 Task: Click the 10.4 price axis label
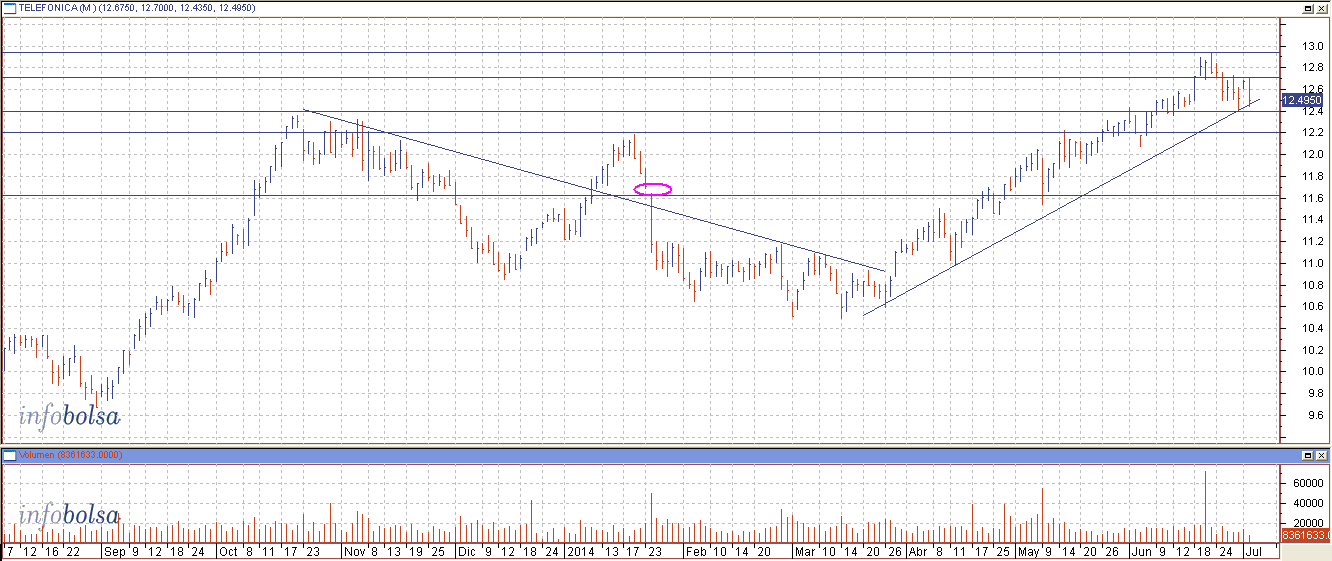point(1313,328)
